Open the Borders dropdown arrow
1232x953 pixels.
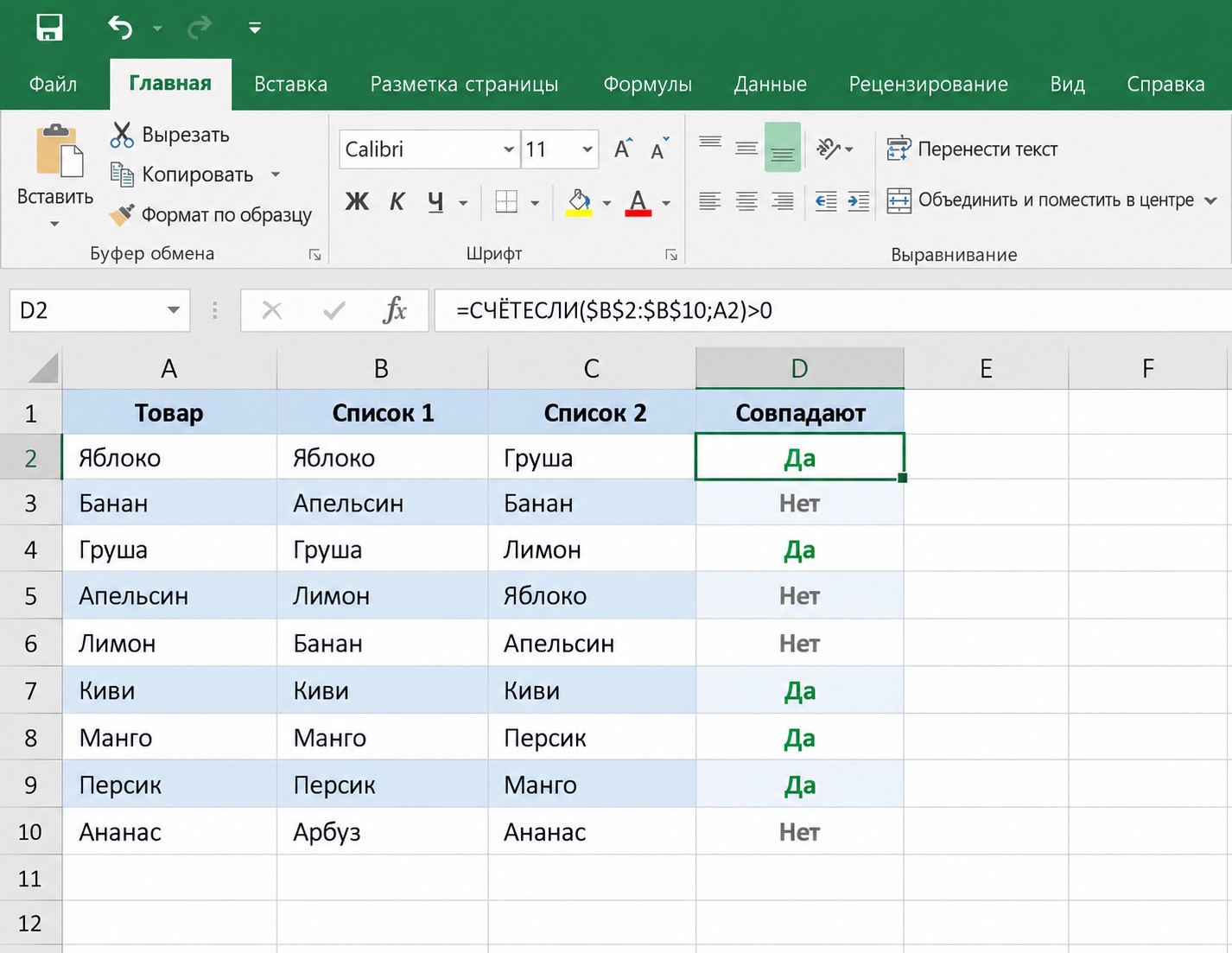535,203
